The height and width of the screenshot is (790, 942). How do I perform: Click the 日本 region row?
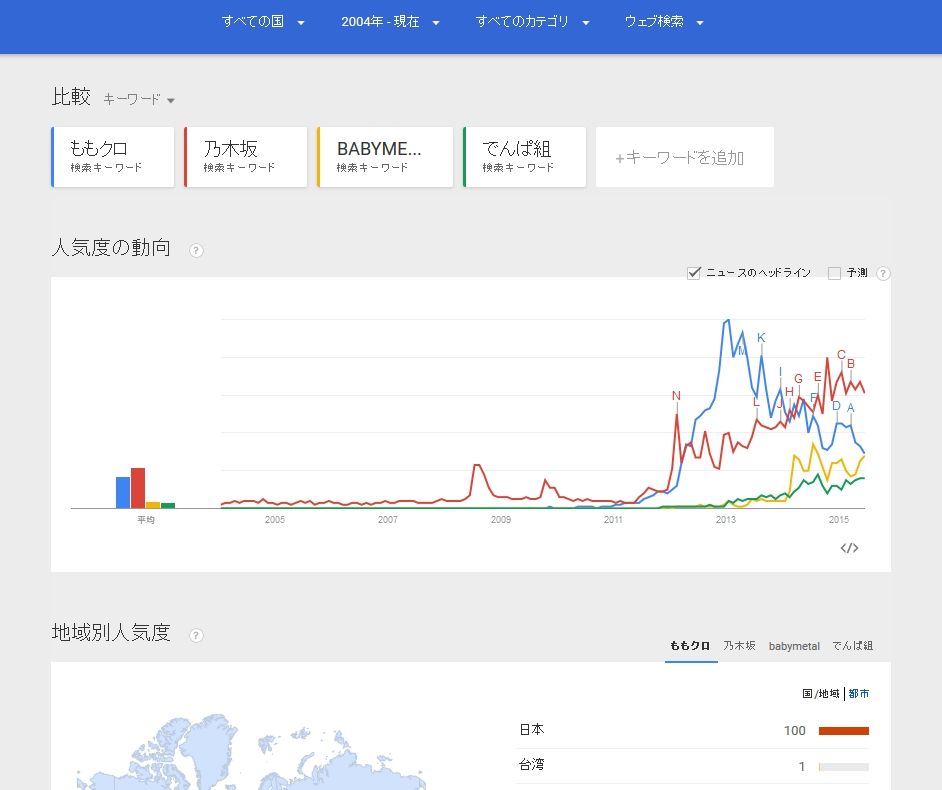click(x=693, y=731)
